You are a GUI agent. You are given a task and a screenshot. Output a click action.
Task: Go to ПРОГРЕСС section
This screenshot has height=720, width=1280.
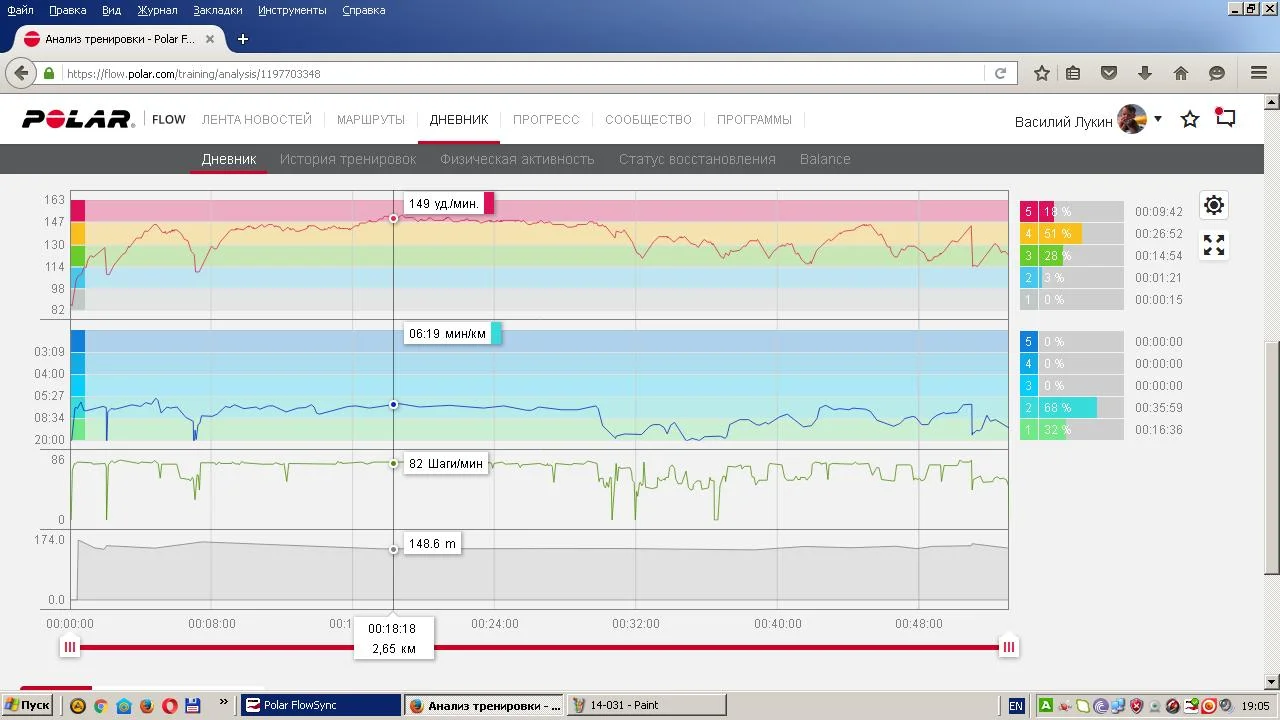coord(546,120)
